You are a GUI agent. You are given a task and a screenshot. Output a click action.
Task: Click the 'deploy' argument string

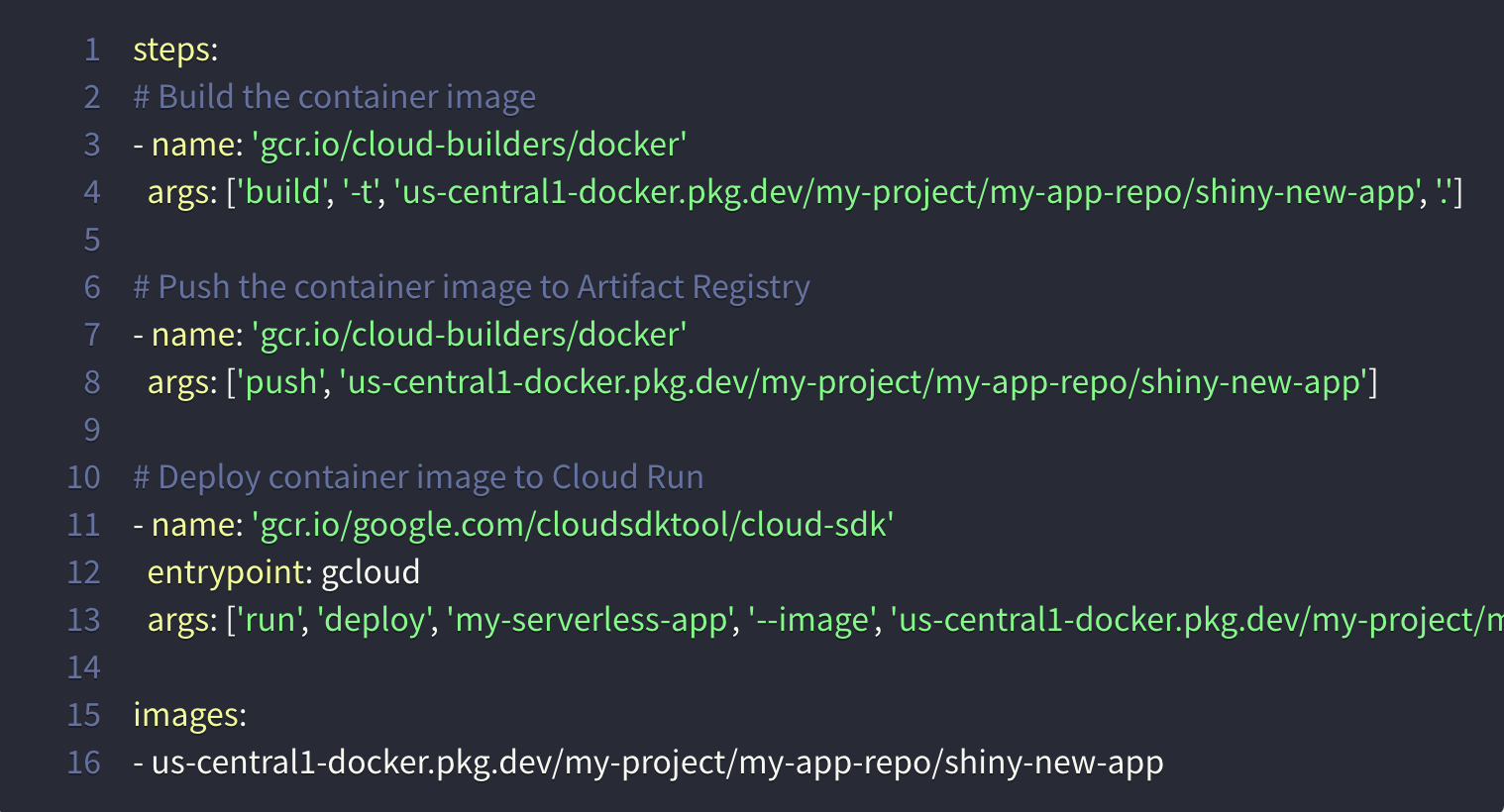(x=373, y=620)
